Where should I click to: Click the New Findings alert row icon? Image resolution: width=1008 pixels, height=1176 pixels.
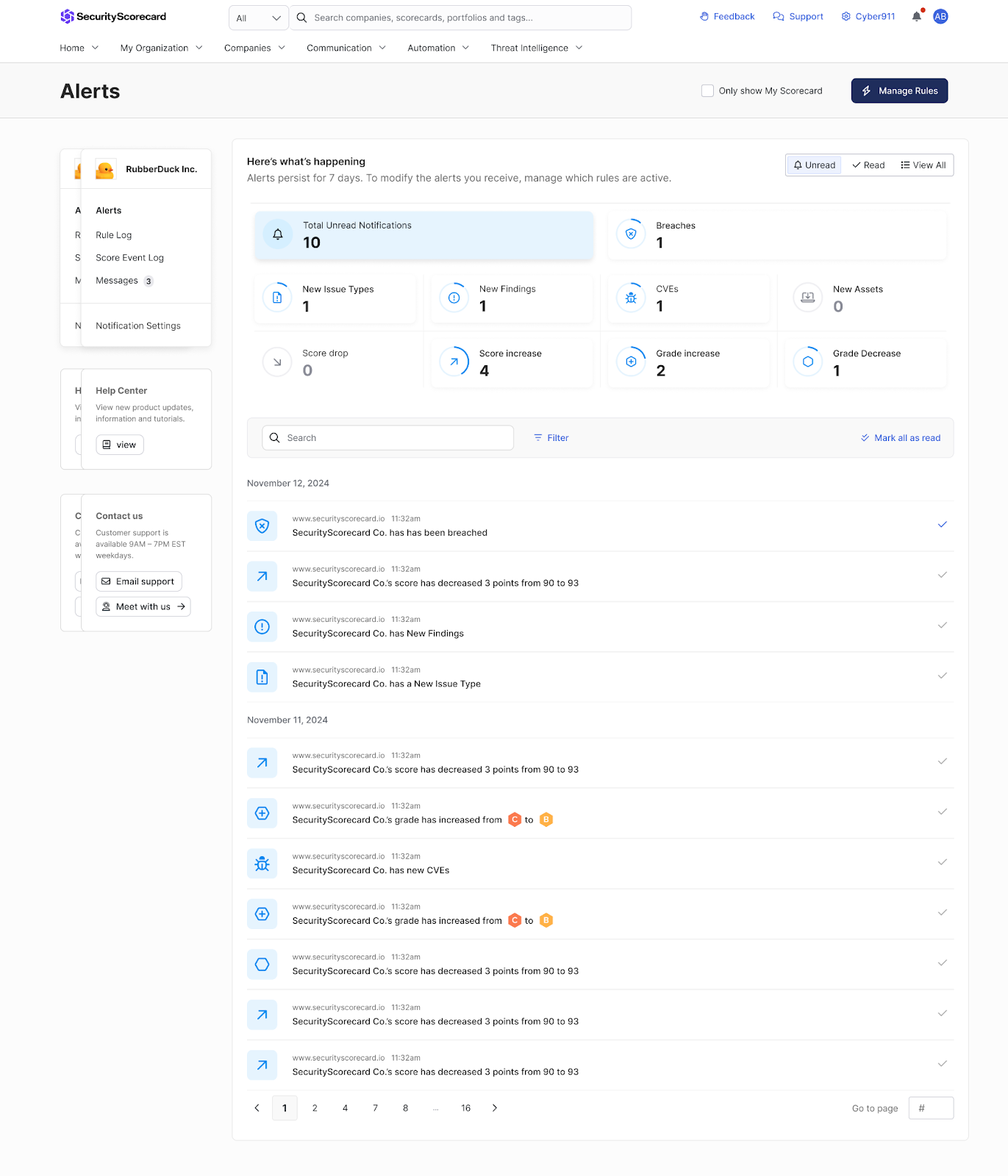pyautogui.click(x=262, y=626)
